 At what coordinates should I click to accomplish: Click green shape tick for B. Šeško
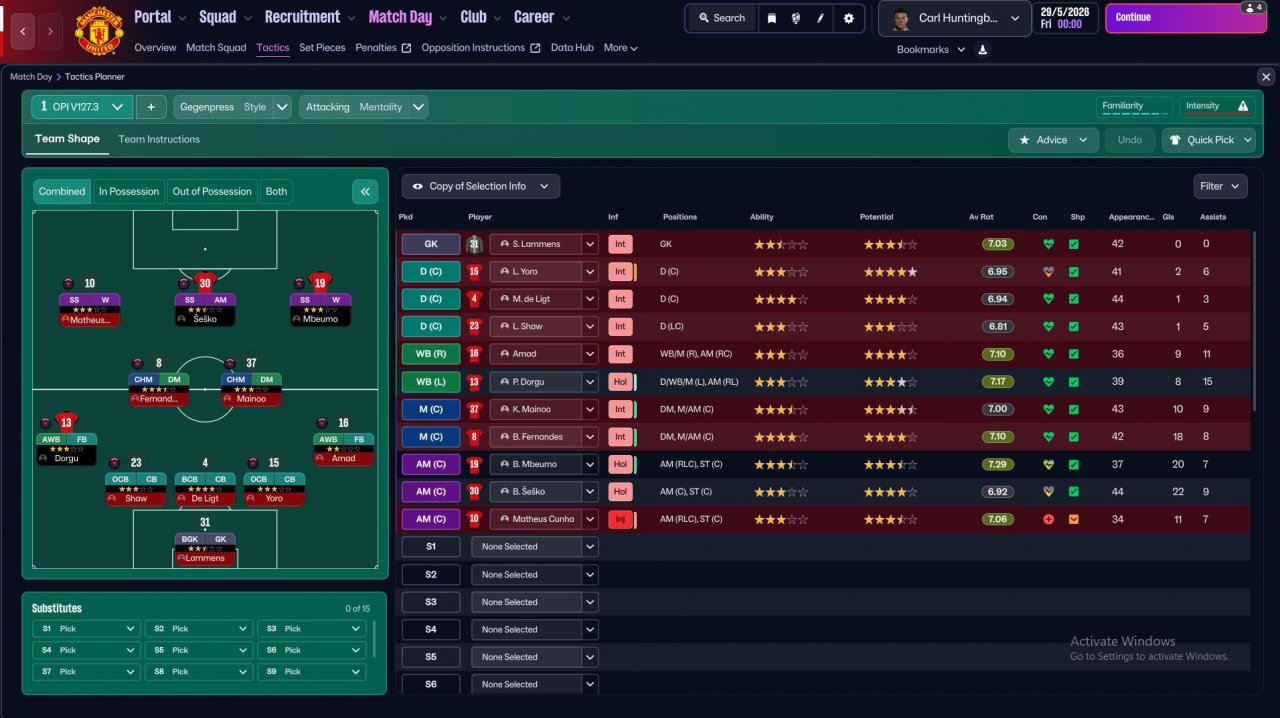click(1074, 492)
